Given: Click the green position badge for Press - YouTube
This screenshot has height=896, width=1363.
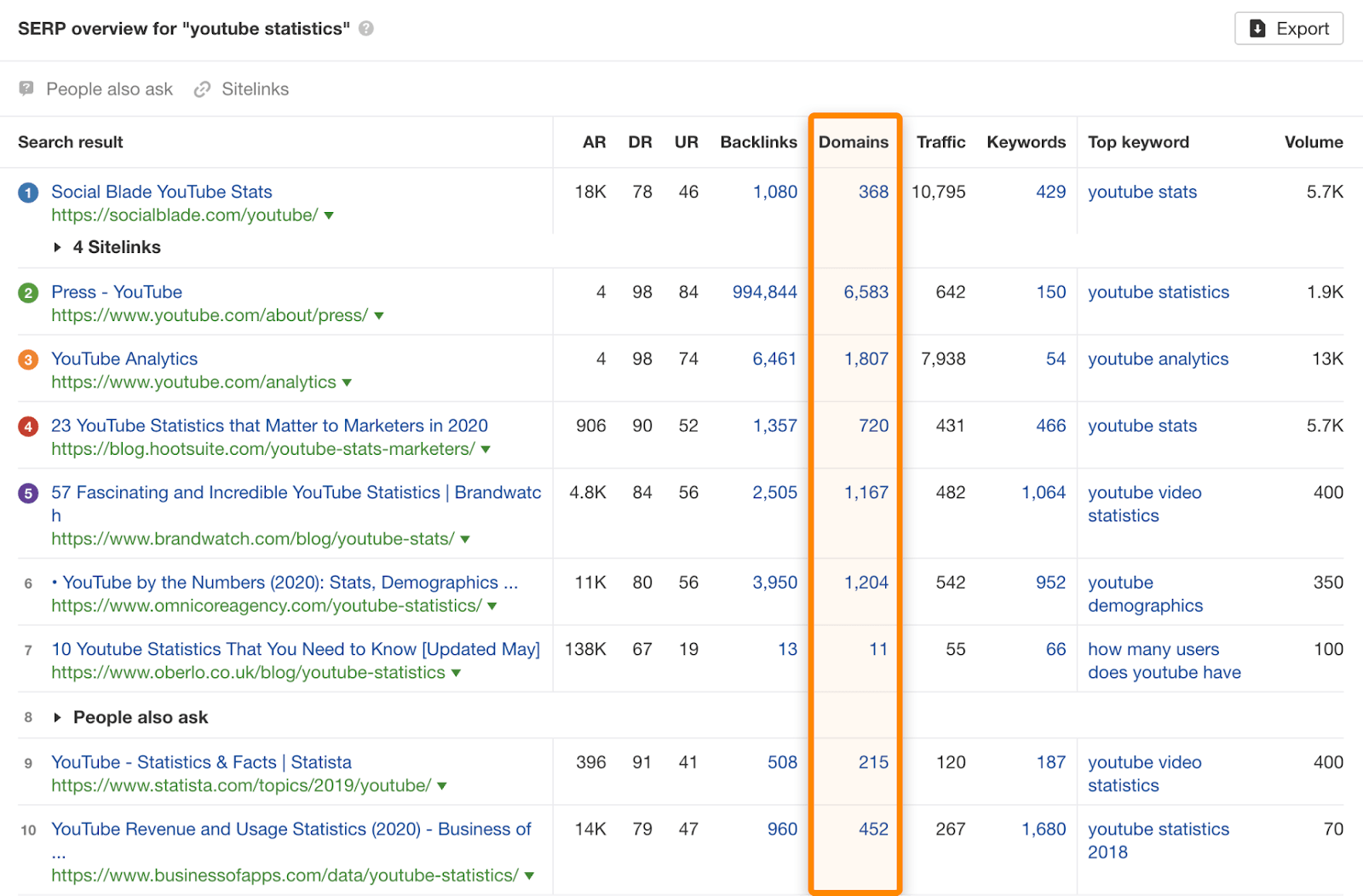Looking at the screenshot, I should [x=27, y=292].
